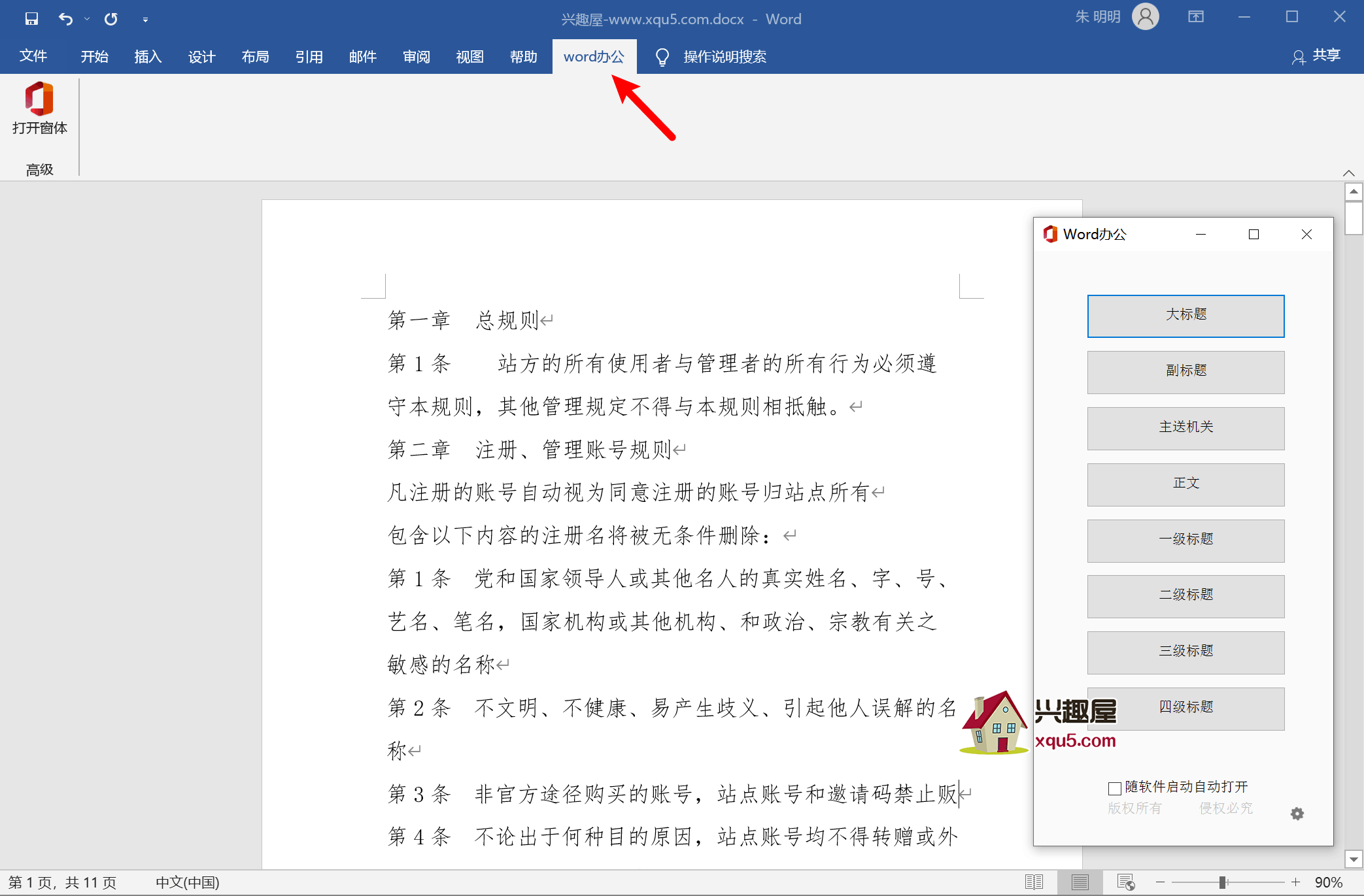Viewport: 1364px width, 896px height.
Task: Open Customize Quick Access Toolbar dropdown
Action: [x=145, y=20]
